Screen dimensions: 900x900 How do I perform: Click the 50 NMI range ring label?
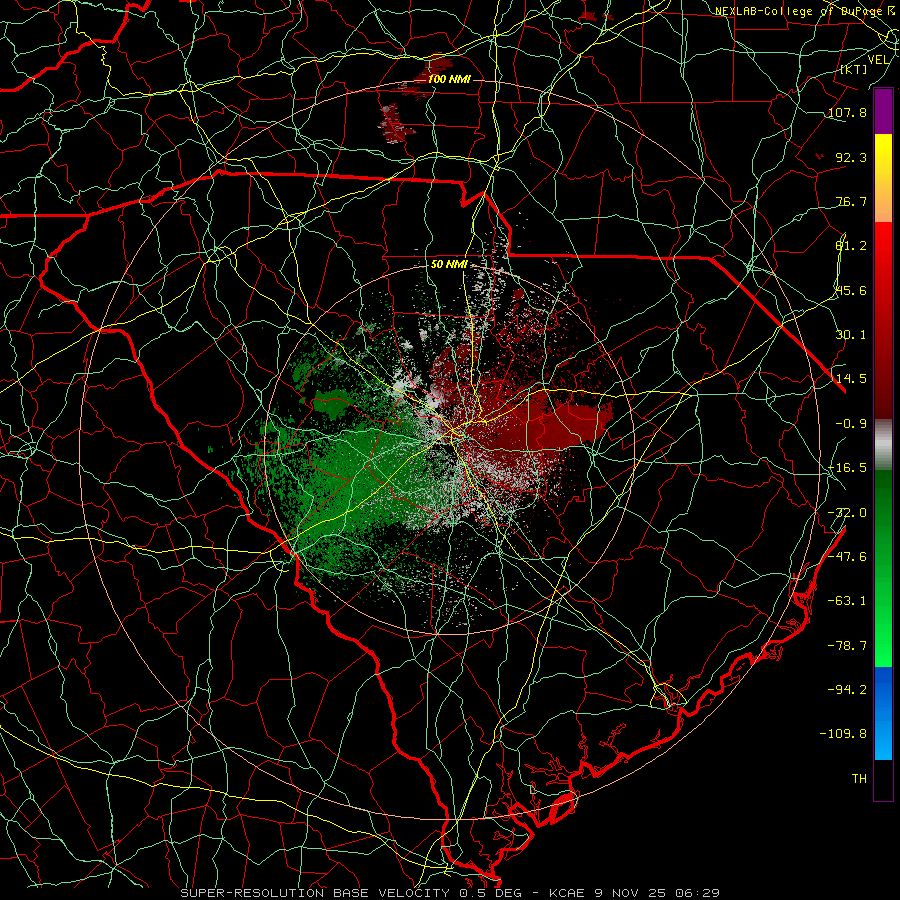click(449, 265)
